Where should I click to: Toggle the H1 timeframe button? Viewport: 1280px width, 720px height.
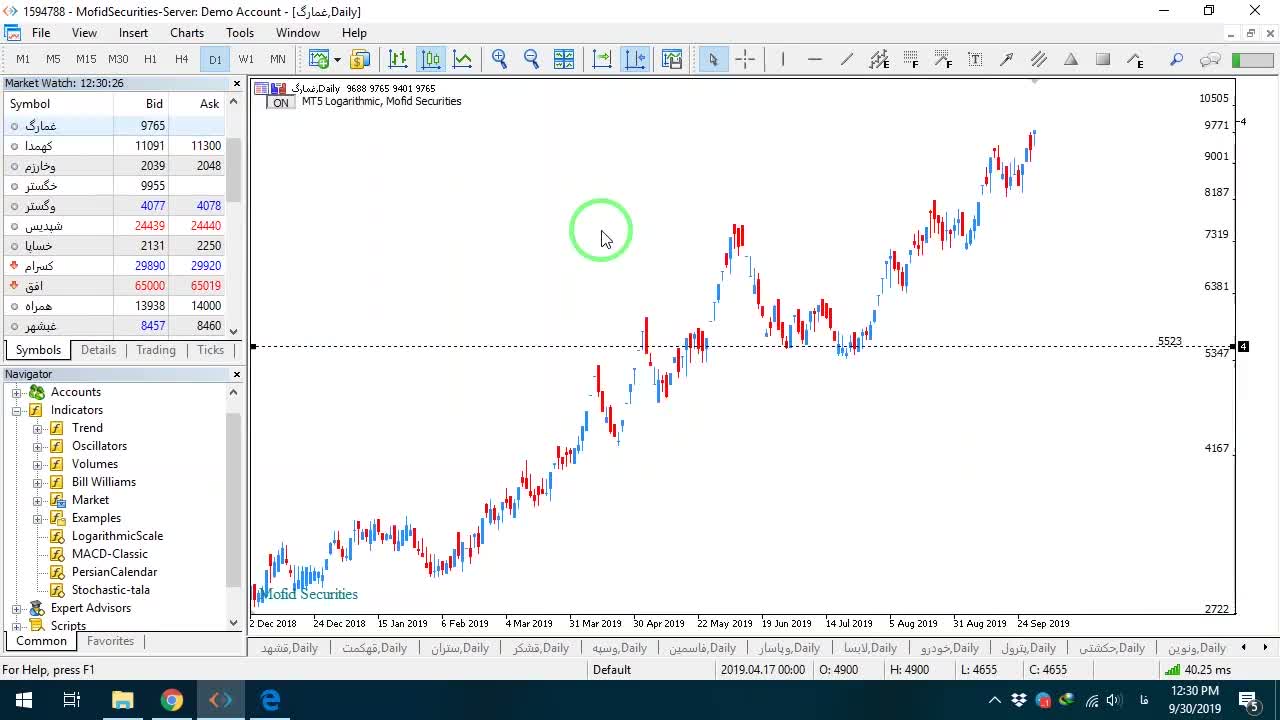point(150,59)
